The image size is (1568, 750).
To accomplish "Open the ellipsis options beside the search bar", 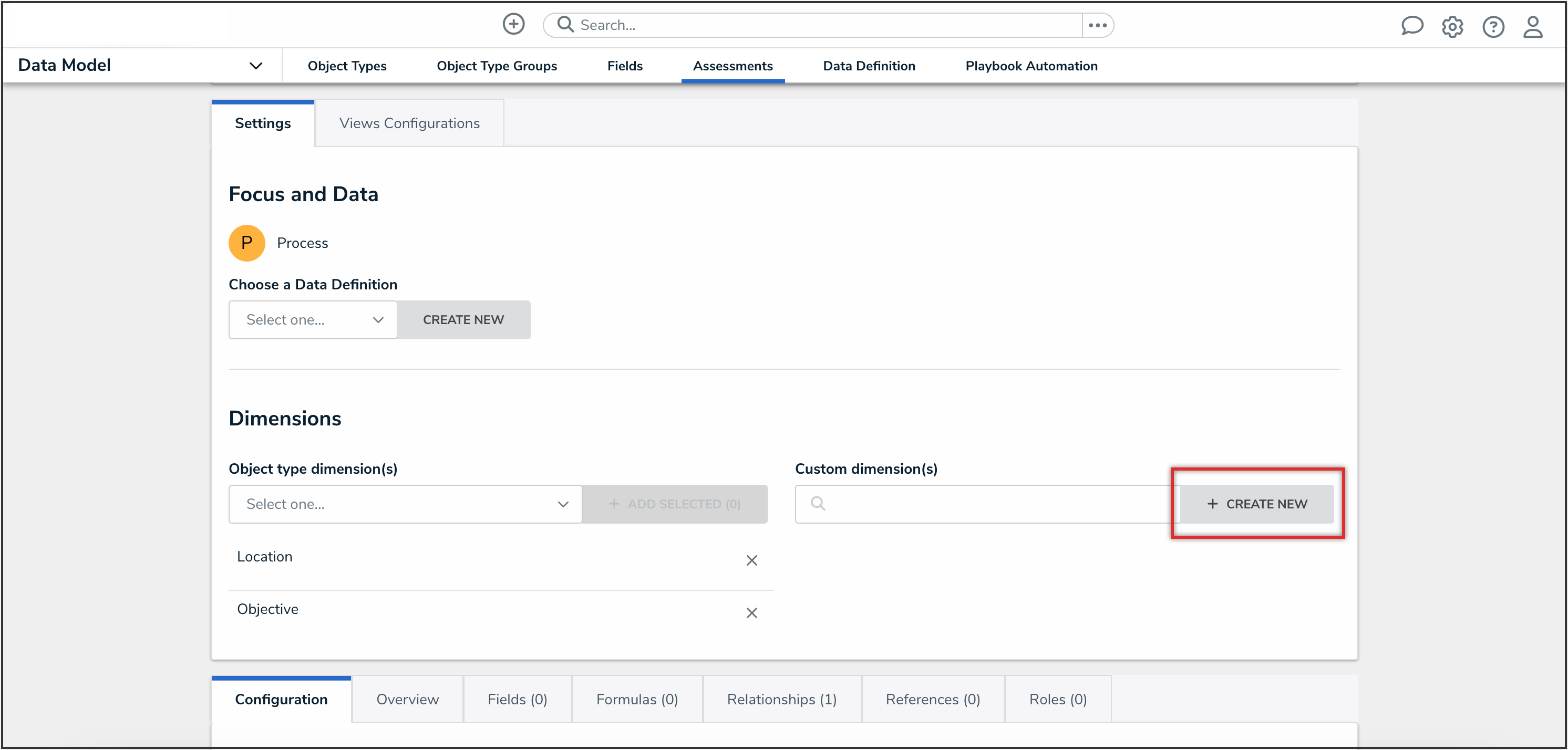I will tap(1097, 25).
